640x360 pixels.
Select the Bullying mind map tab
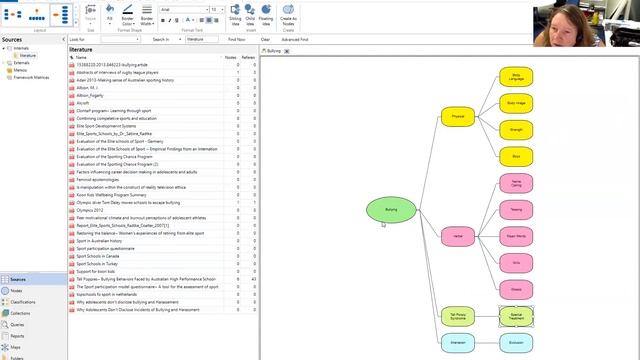coord(274,51)
